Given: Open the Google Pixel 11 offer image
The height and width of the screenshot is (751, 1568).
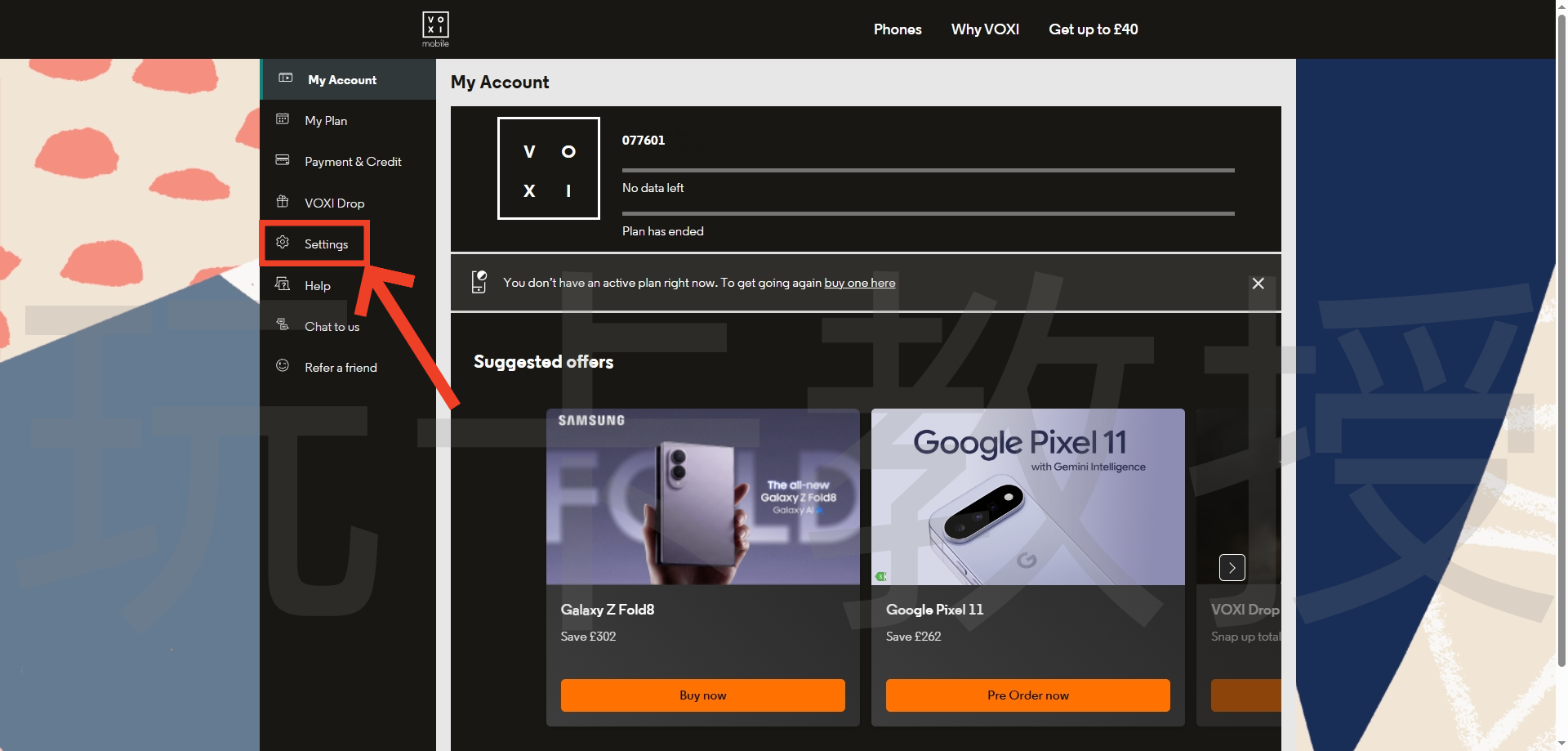Looking at the screenshot, I should tap(1027, 497).
